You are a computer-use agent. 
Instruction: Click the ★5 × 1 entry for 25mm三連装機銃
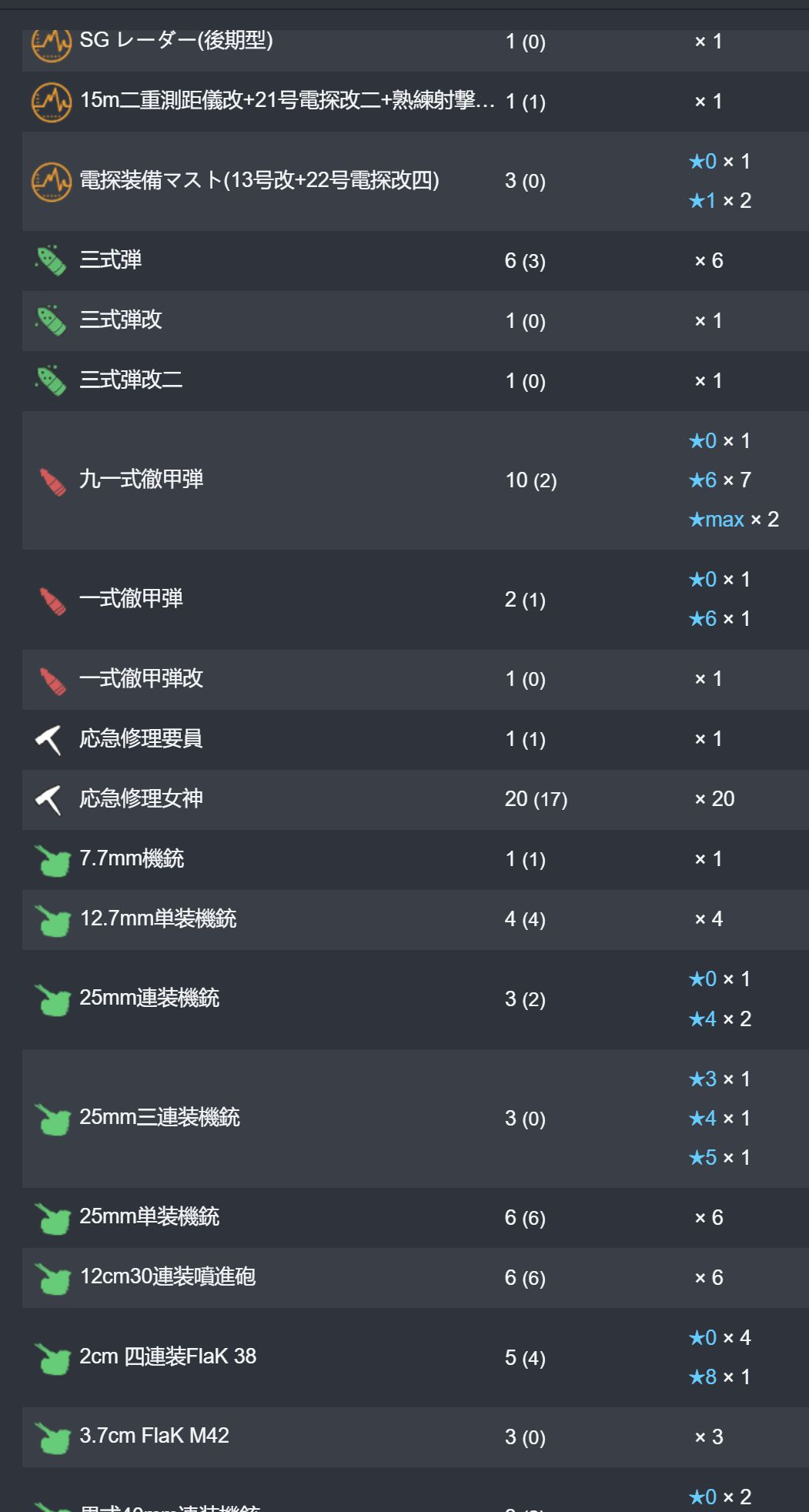[720, 1158]
